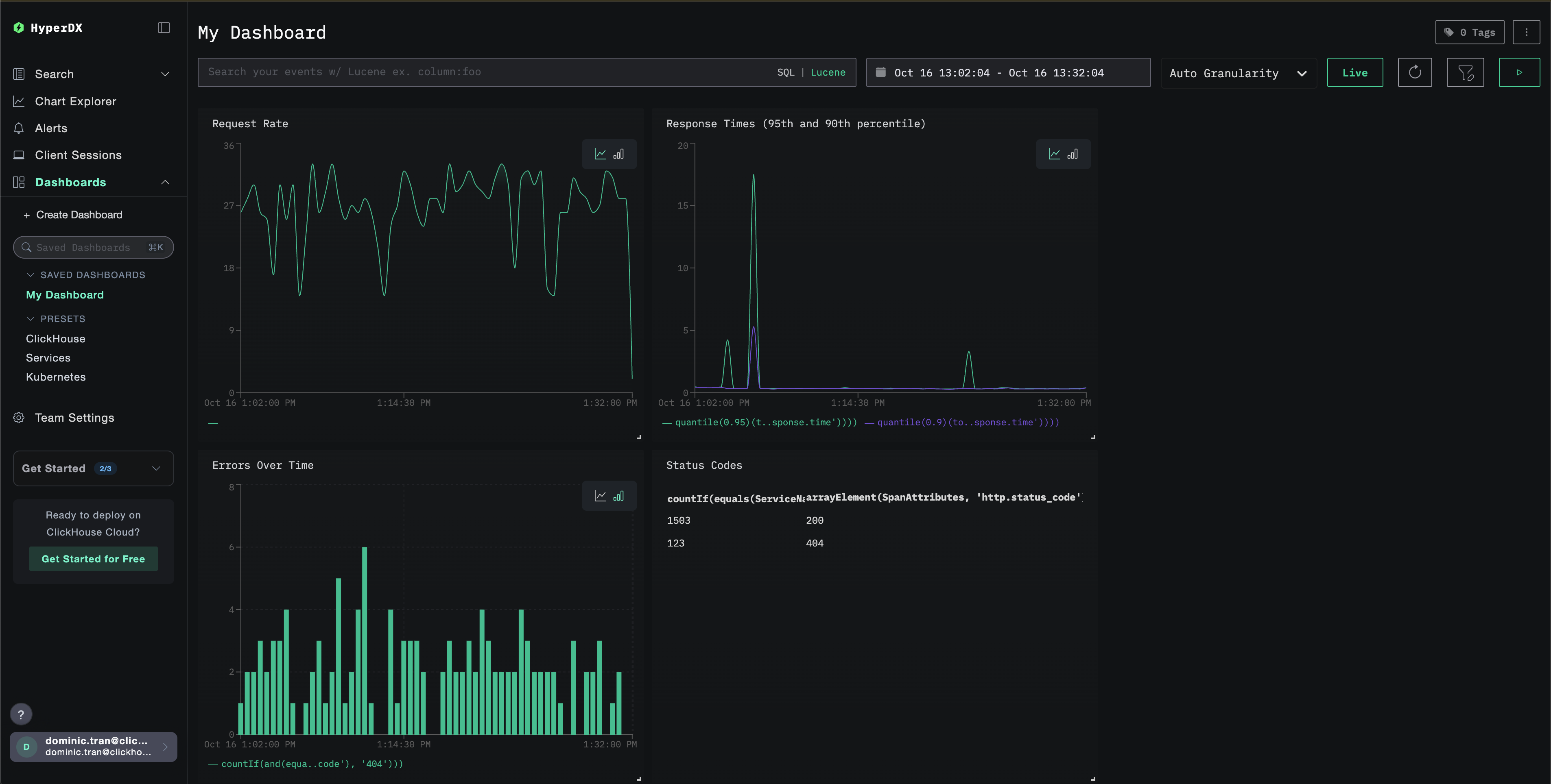This screenshot has width=1551, height=784.
Task: Open the help question mark icon
Action: coord(21,714)
